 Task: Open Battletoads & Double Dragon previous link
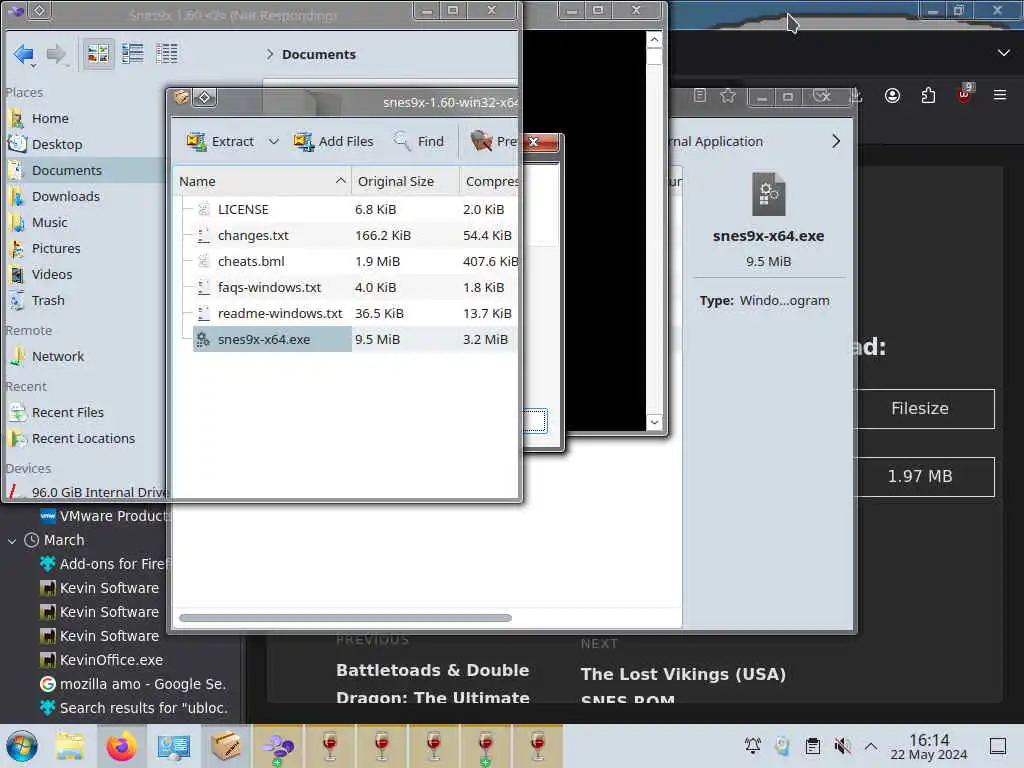coord(433,683)
